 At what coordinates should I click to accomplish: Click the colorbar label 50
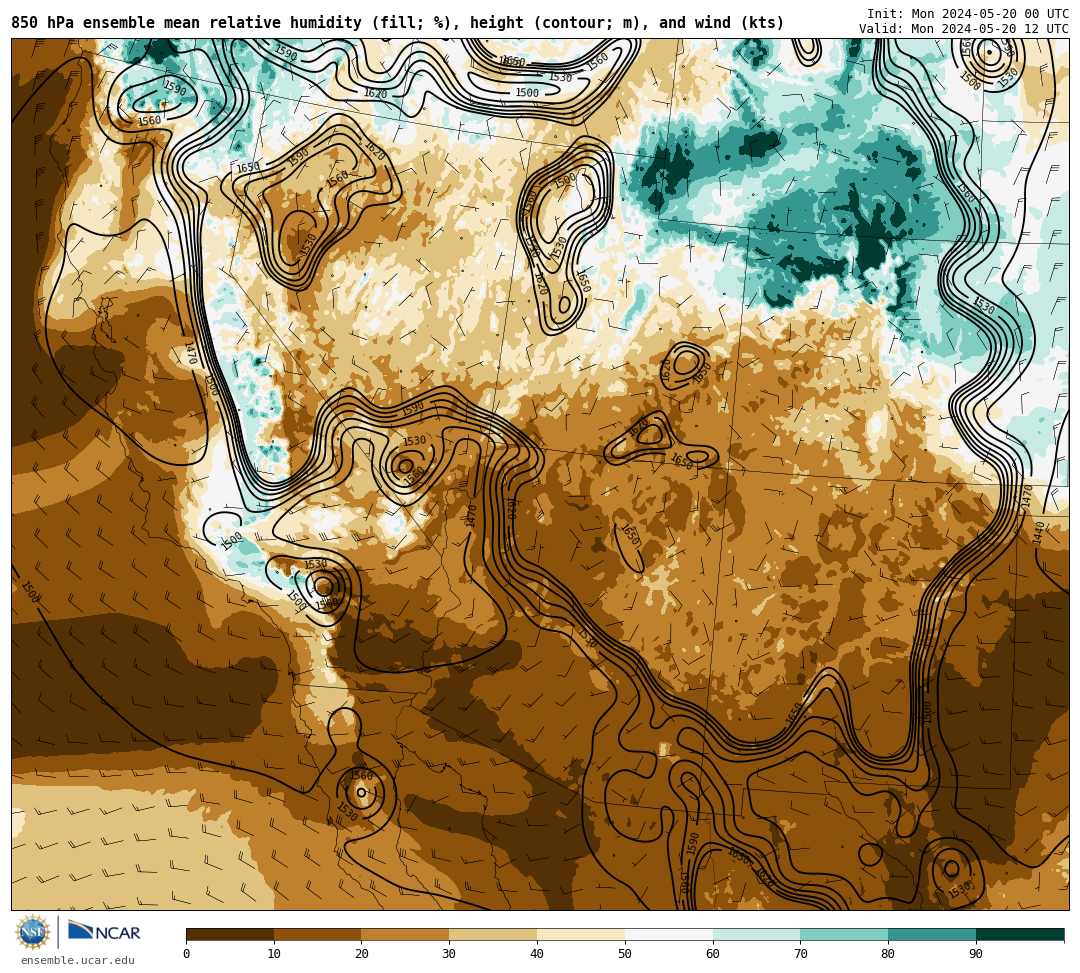click(625, 954)
